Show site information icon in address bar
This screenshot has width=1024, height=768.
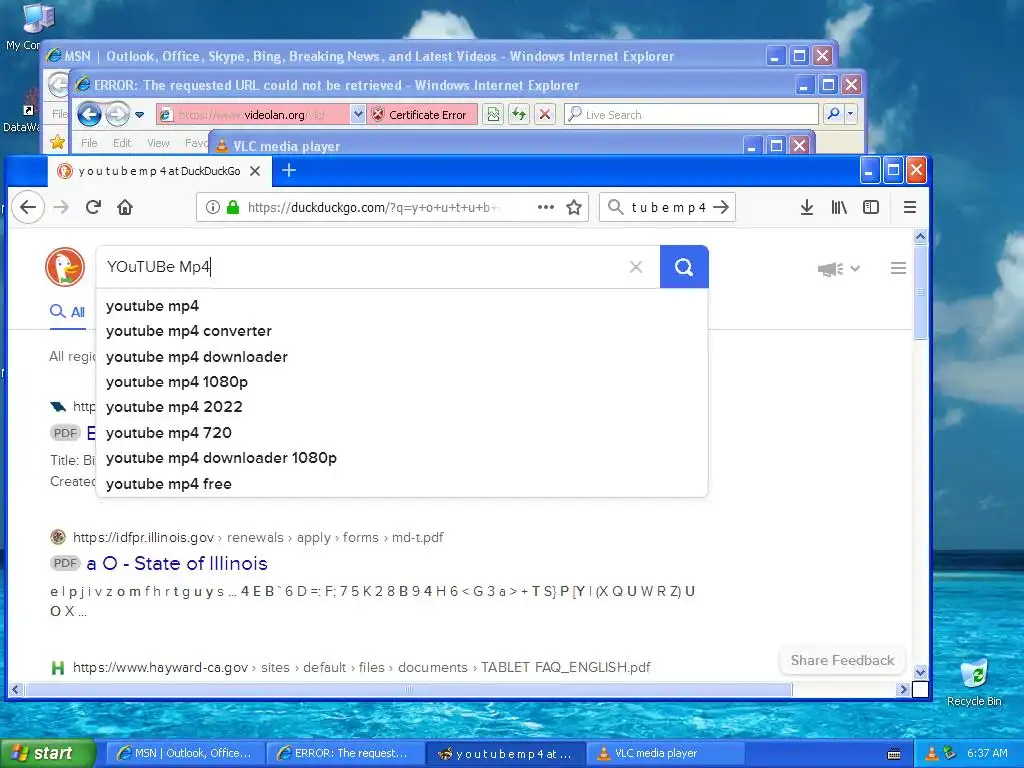pos(213,208)
